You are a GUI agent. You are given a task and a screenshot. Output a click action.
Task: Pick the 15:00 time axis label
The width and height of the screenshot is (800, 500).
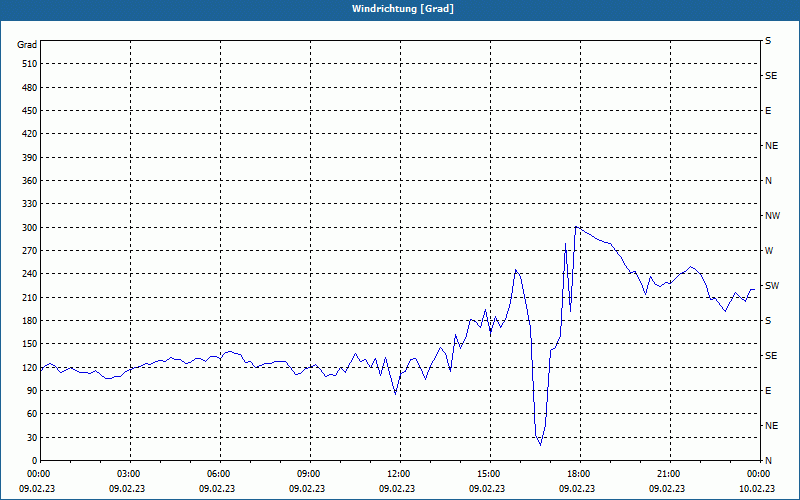[x=490, y=474]
